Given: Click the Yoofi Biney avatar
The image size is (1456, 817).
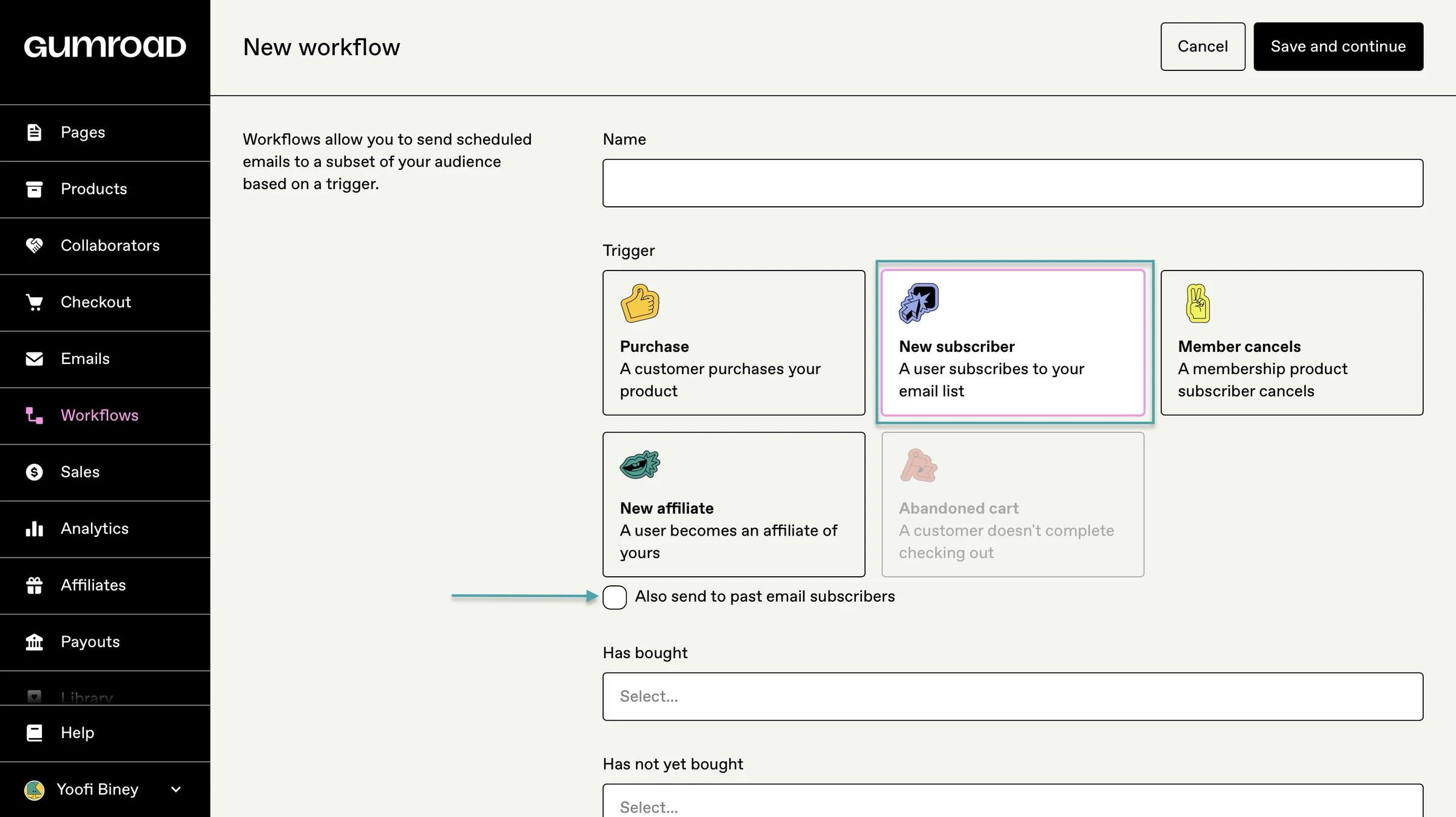Looking at the screenshot, I should click(x=35, y=790).
